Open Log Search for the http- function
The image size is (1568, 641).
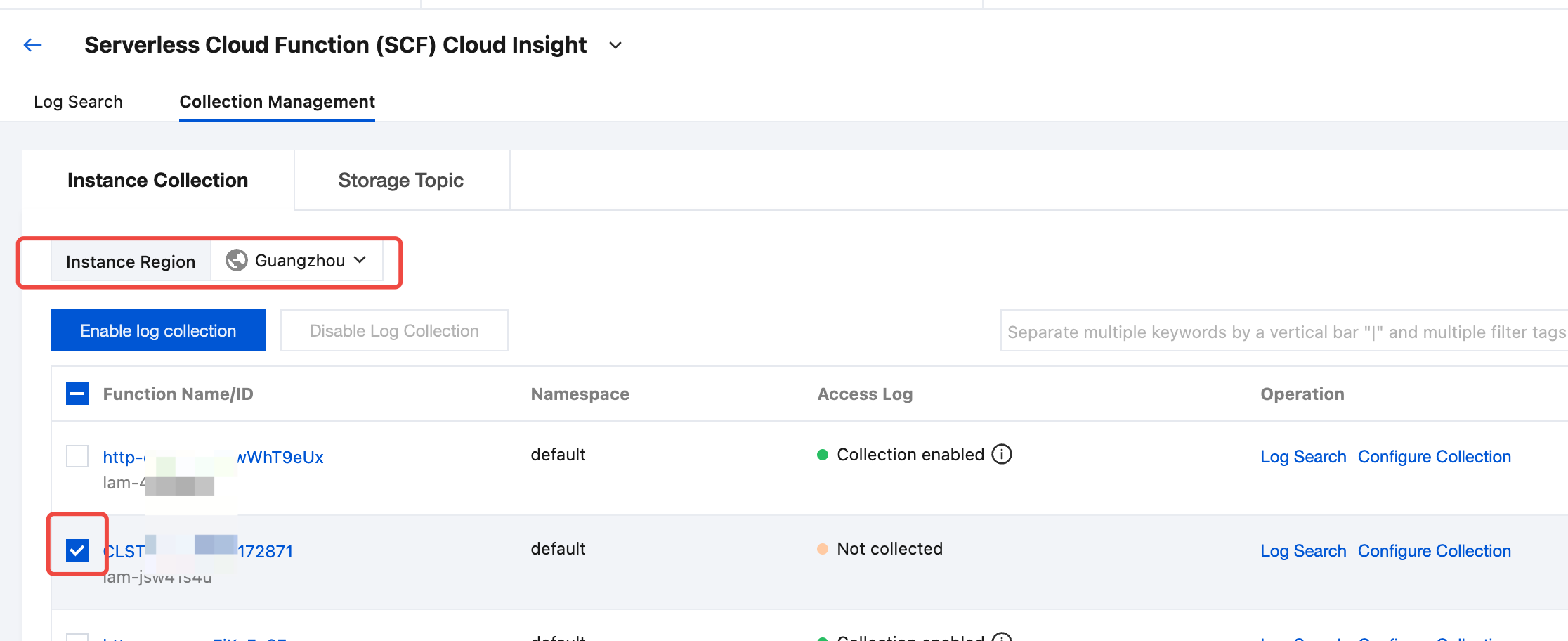pyautogui.click(x=1303, y=457)
